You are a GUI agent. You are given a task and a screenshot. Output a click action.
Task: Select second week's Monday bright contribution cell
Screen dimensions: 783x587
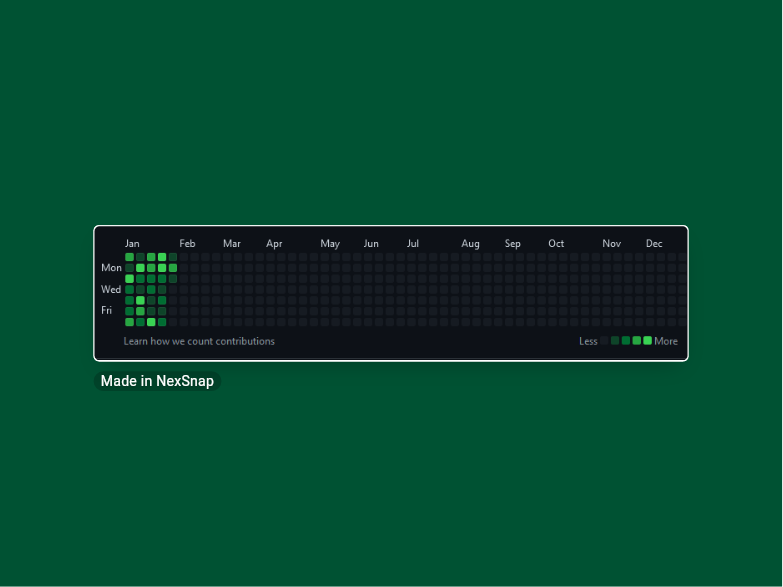[140, 268]
